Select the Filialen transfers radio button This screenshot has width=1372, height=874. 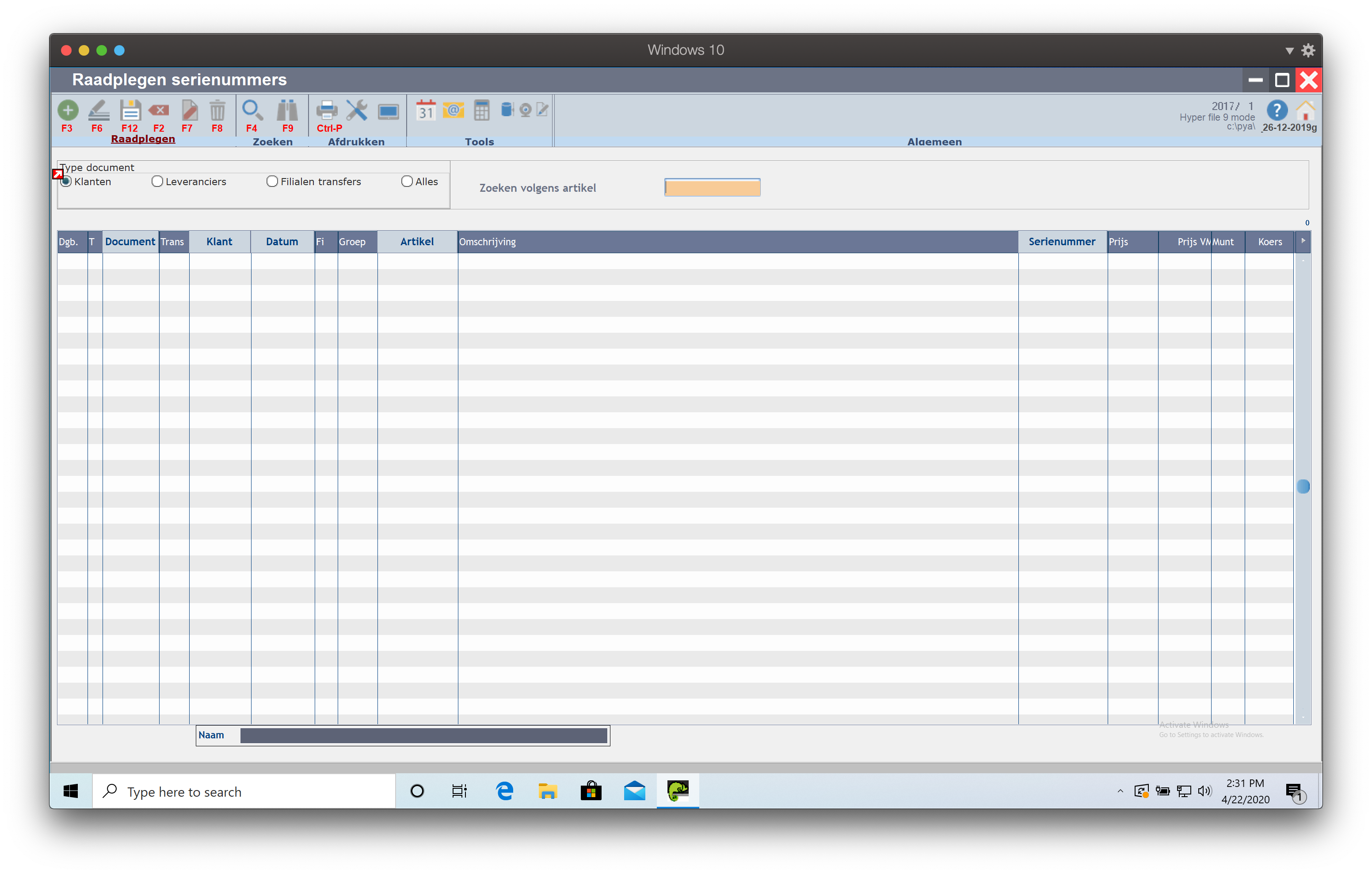coord(272,181)
